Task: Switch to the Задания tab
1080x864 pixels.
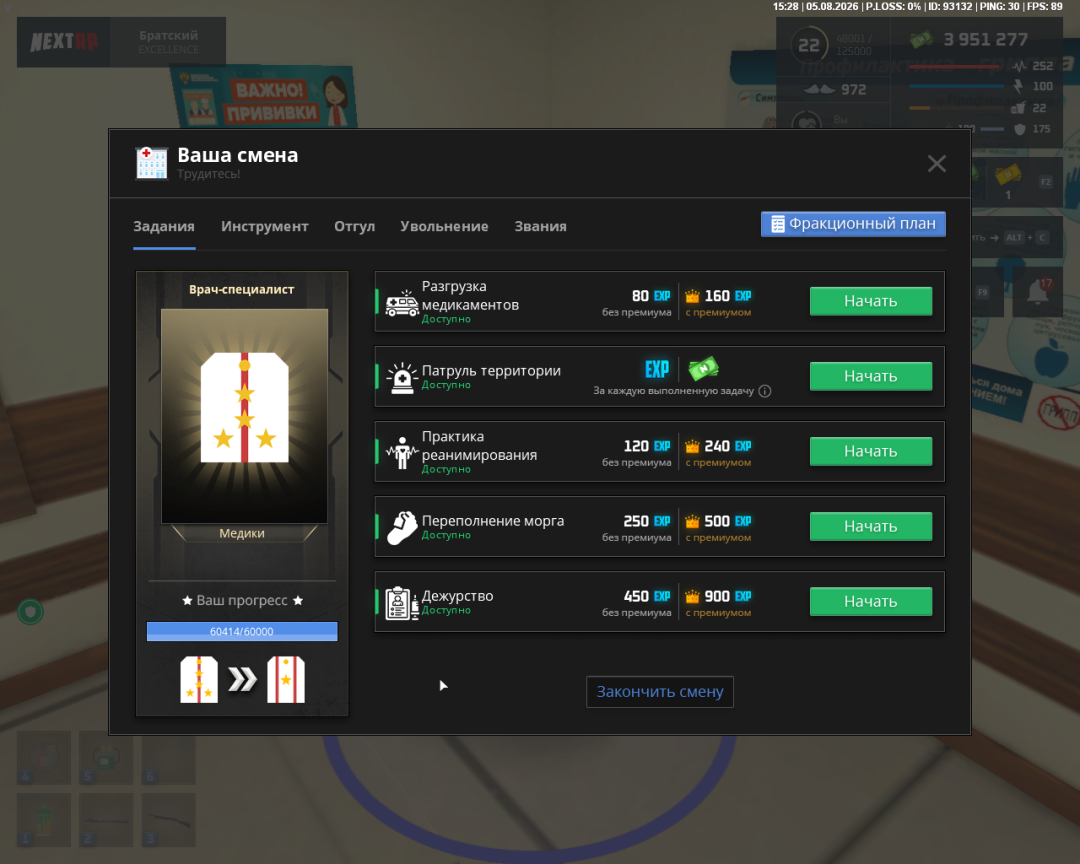Action: [x=164, y=227]
